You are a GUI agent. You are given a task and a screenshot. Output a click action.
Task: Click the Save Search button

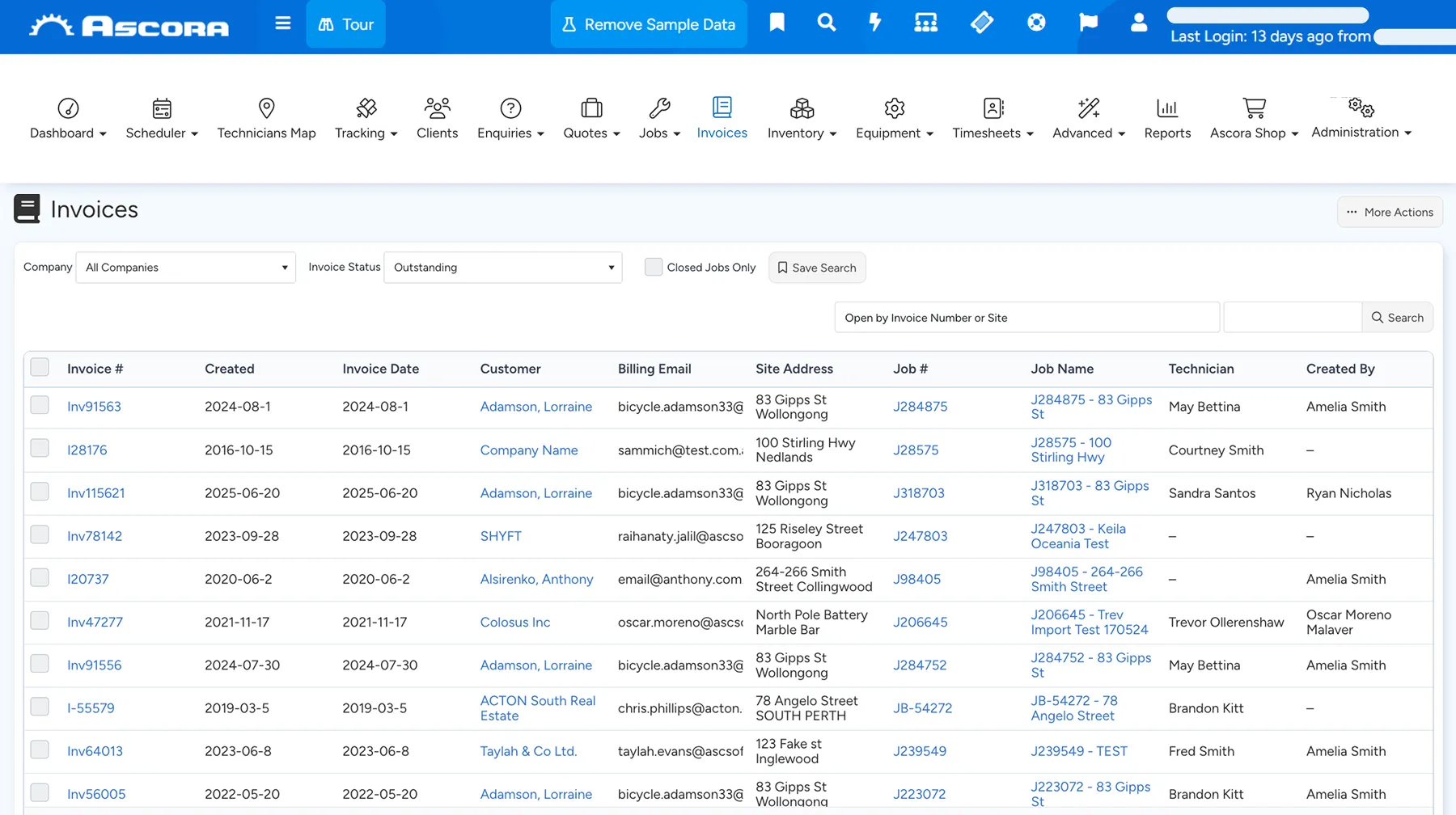tap(817, 268)
